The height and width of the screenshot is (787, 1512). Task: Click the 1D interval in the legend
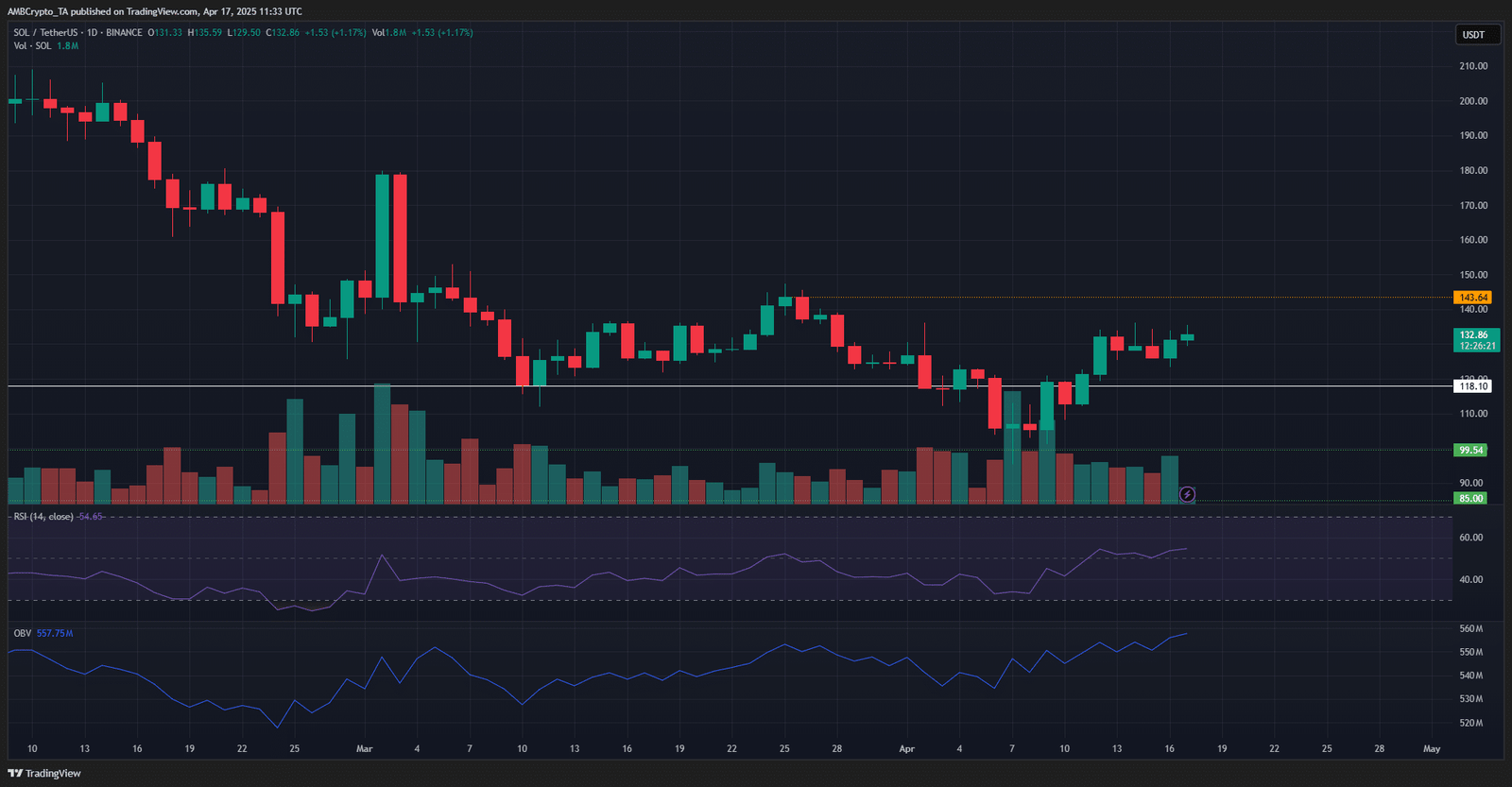pyautogui.click(x=93, y=32)
